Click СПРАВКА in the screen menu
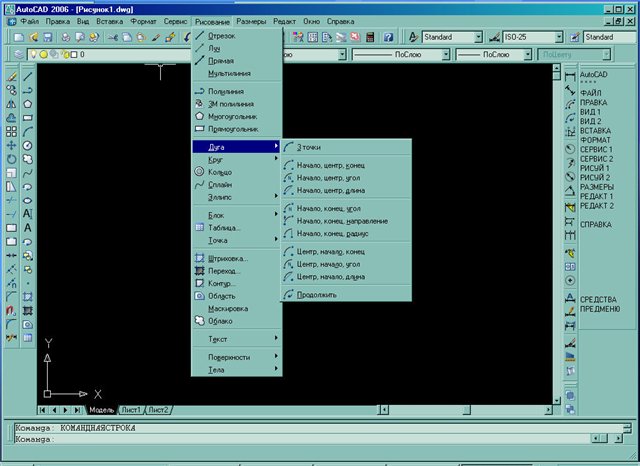This screenshot has height=466, width=640. coord(596,225)
